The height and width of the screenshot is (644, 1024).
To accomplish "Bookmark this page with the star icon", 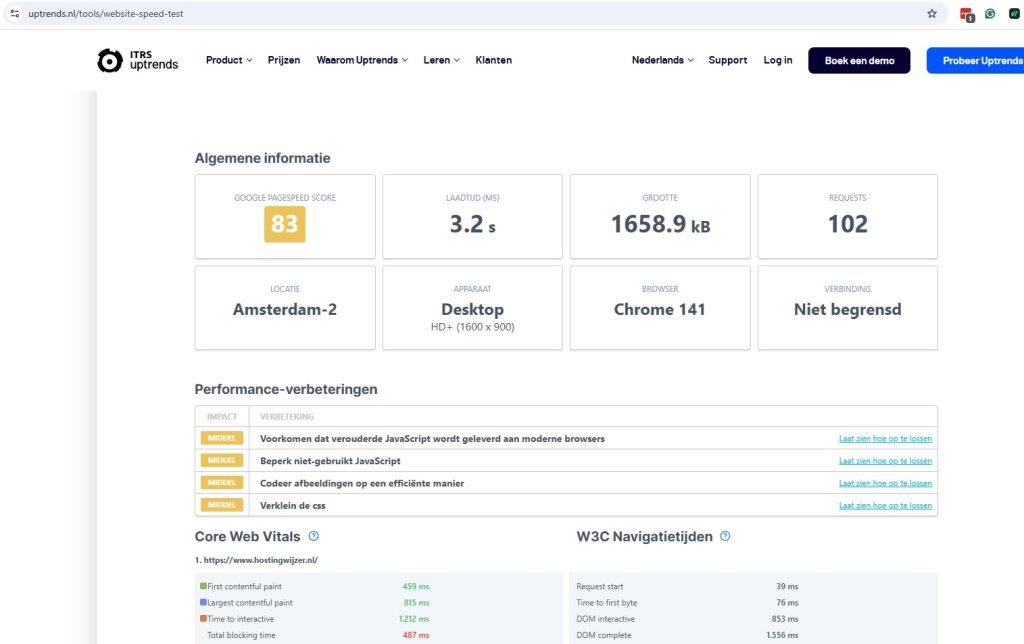I will [932, 14].
